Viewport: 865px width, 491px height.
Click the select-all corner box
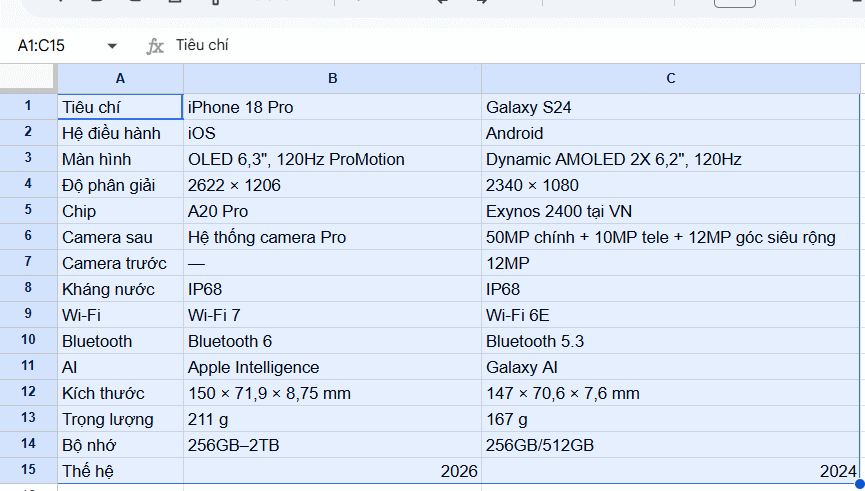click(x=28, y=78)
